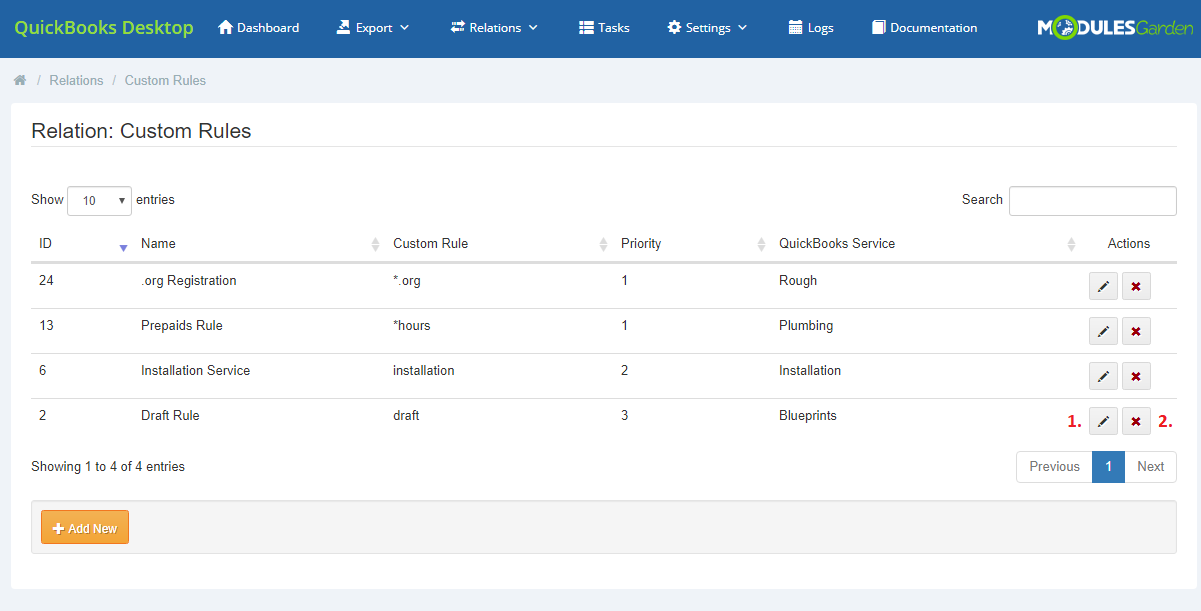Screen dimensions: 1201x611
Task: Click the Search input field
Action: point(1093,200)
